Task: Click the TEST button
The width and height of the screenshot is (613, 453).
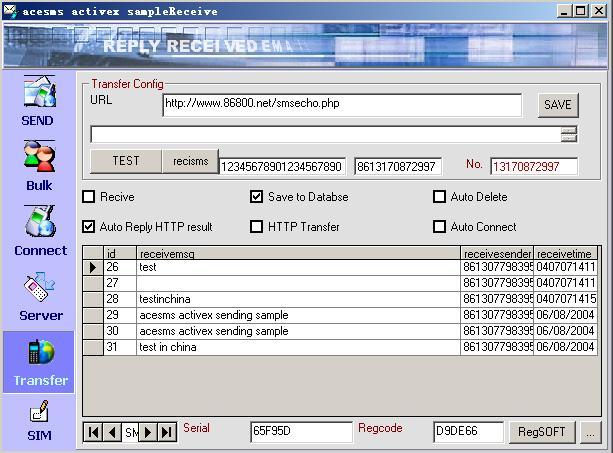Action: click(x=126, y=161)
